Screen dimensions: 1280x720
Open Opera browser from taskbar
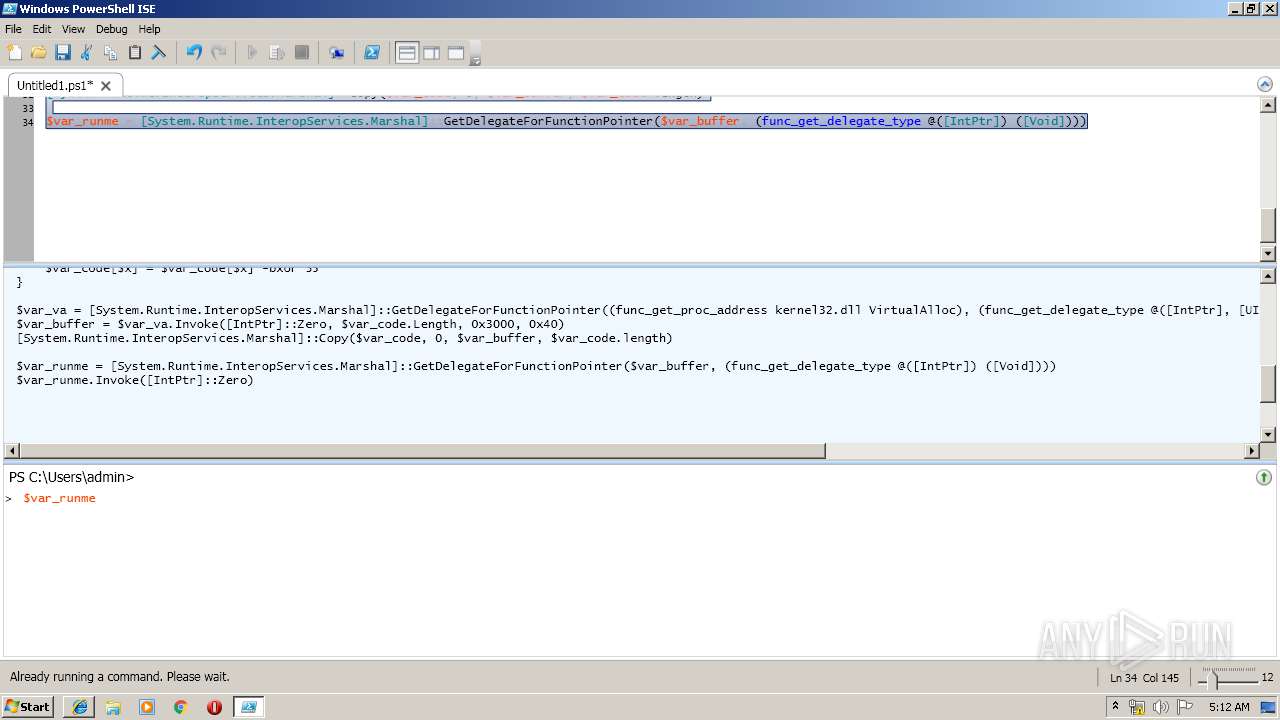(x=214, y=707)
